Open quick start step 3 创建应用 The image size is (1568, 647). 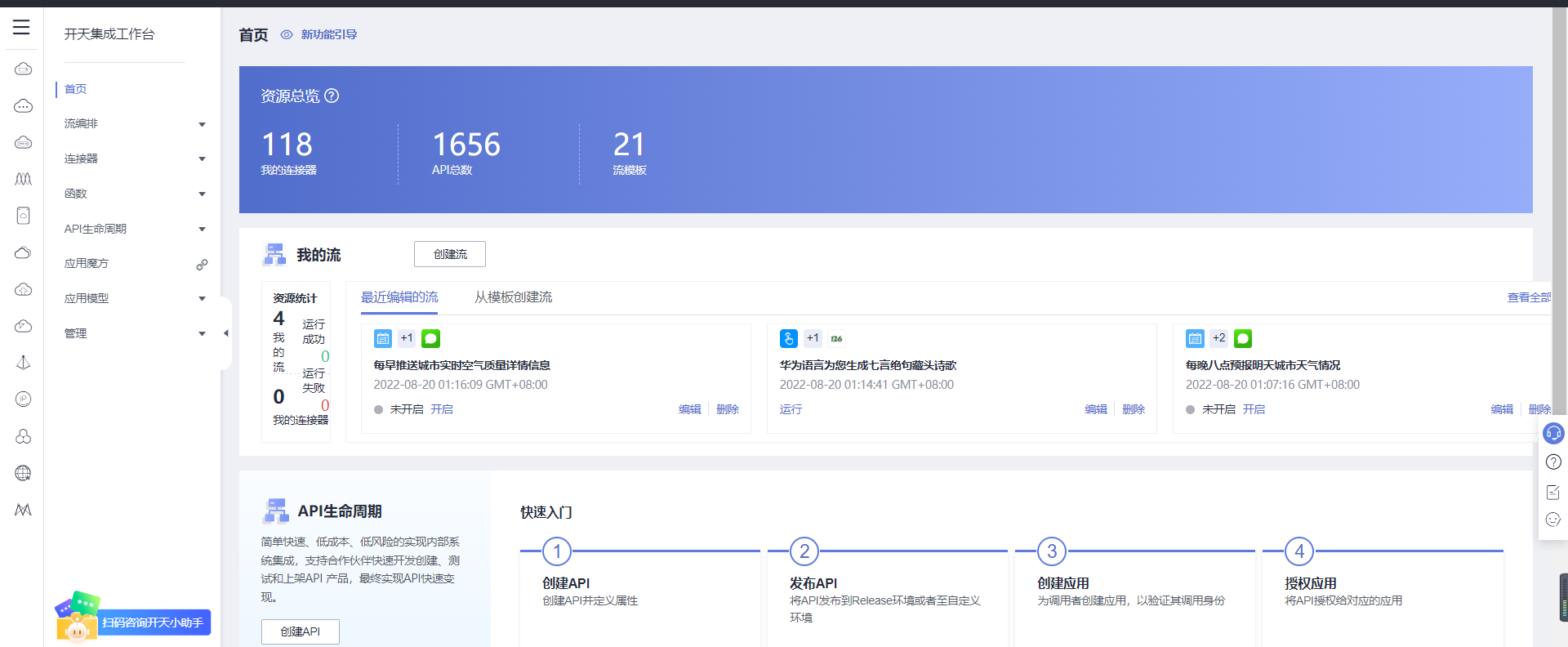tap(1135, 591)
